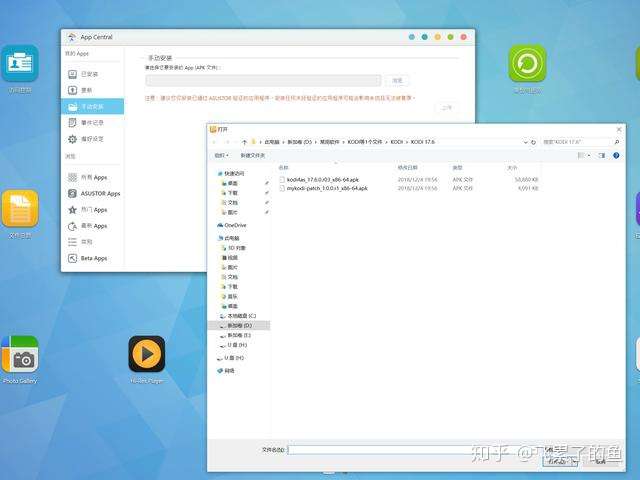The image size is (640, 480).
Task: Open the change view dropdown arrow
Action: click(x=589, y=156)
